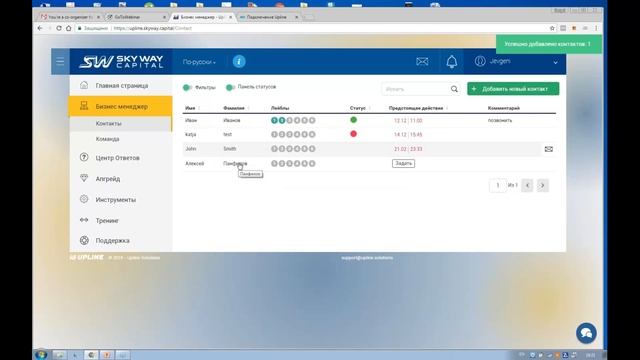Select the Алексей name cell
This screenshot has width=640, height=360.
point(194,164)
